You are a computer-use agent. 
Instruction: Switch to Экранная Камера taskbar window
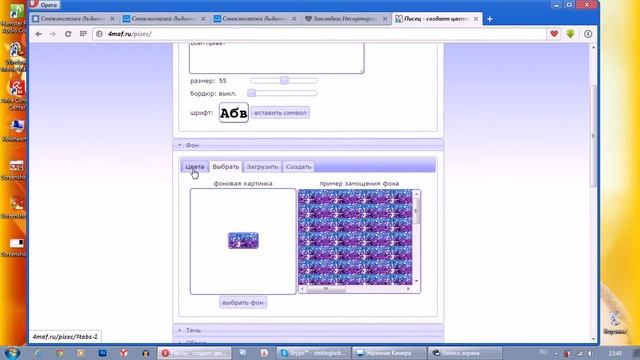point(388,353)
